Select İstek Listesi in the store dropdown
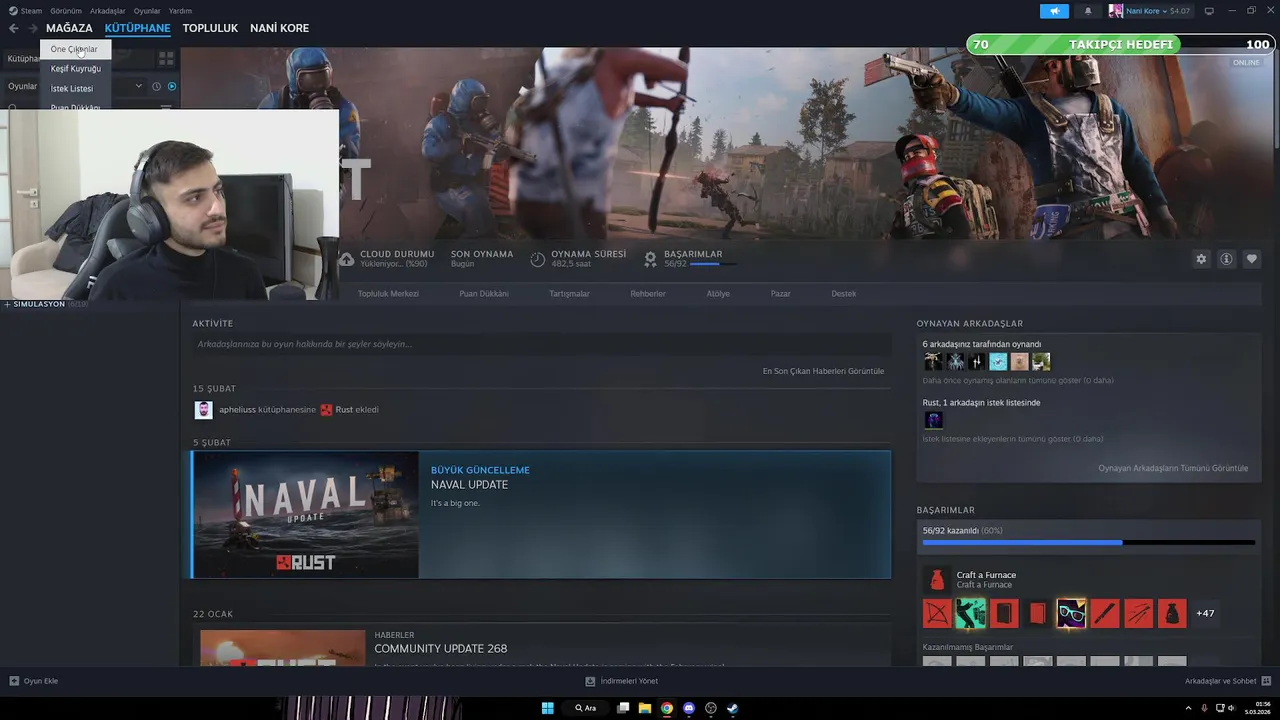The width and height of the screenshot is (1280, 720). pos(75,89)
